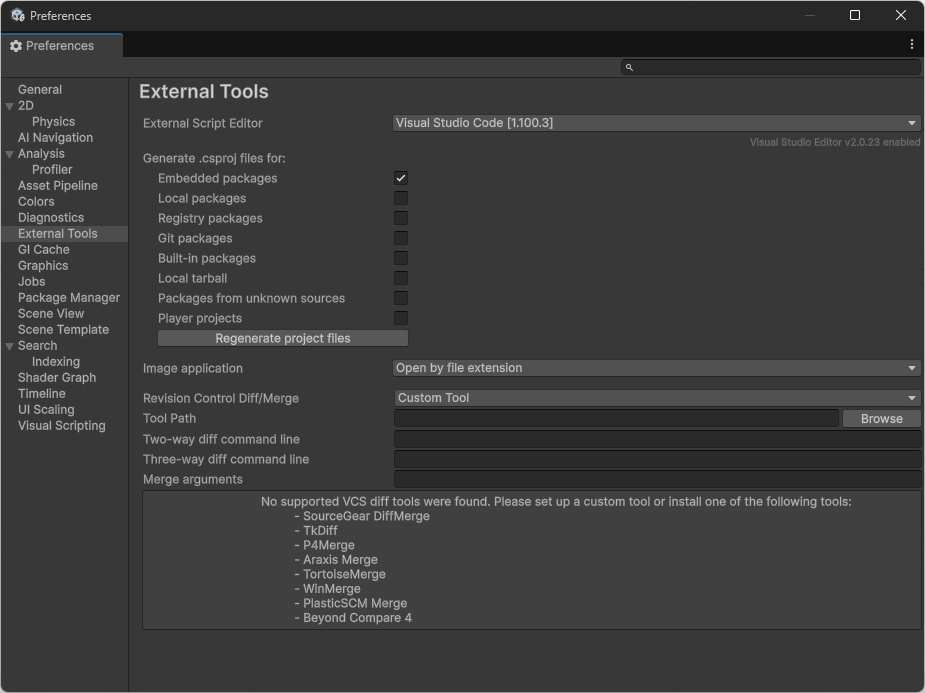Click the magnifier icon in the search field
This screenshot has width=925, height=693.
629,67
